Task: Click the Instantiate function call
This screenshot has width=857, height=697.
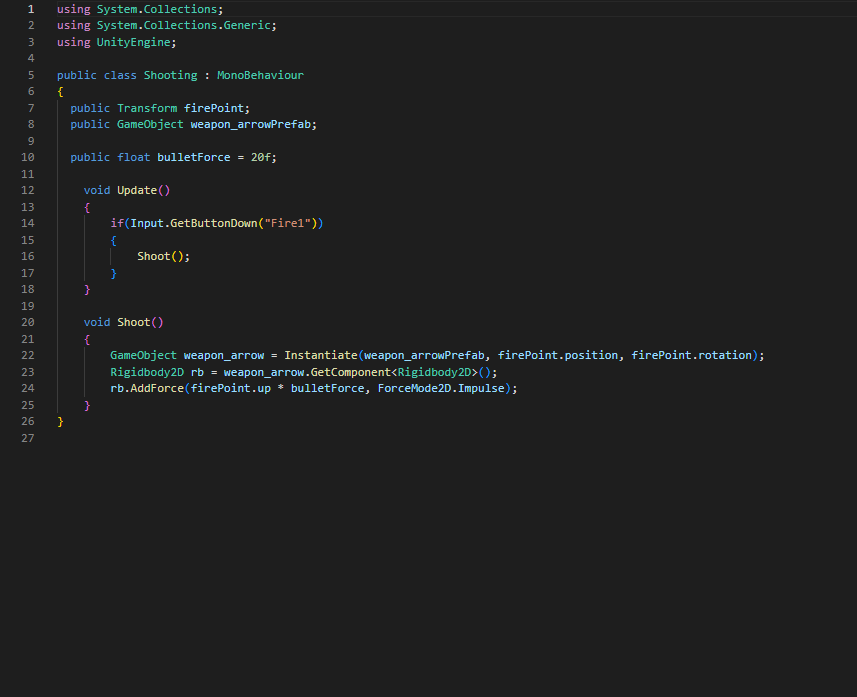Action: click(x=320, y=355)
